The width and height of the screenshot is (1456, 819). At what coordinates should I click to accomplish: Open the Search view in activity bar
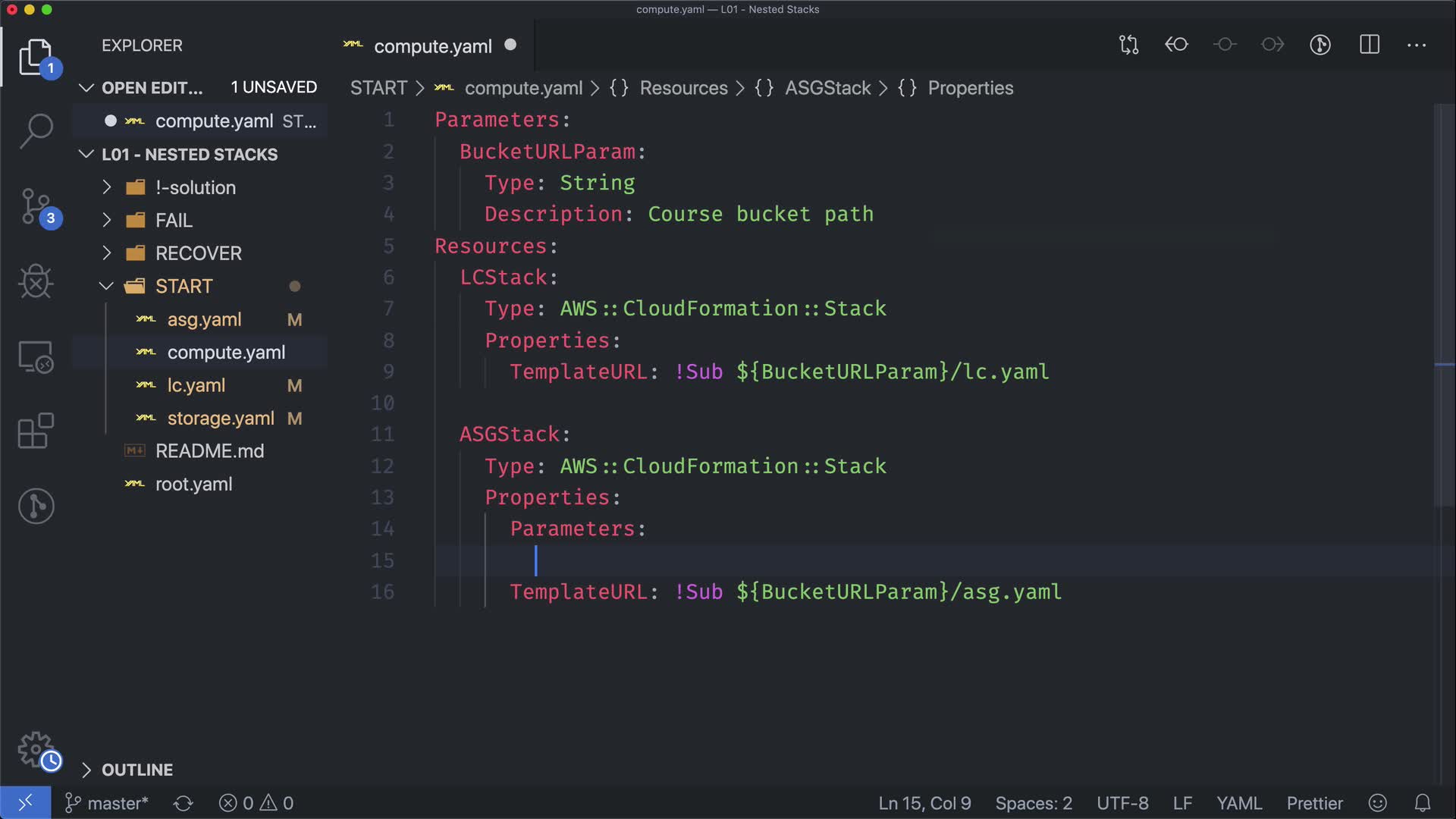pyautogui.click(x=36, y=130)
